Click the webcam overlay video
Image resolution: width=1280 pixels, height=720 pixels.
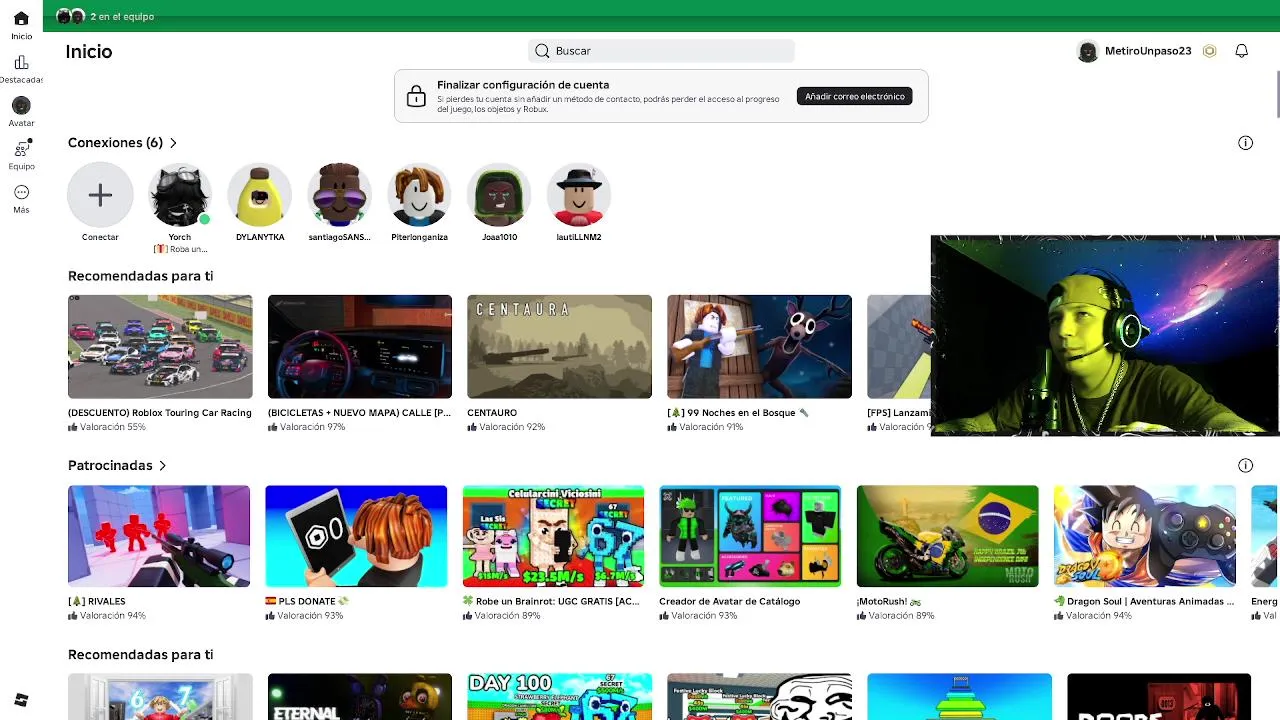click(x=1105, y=336)
